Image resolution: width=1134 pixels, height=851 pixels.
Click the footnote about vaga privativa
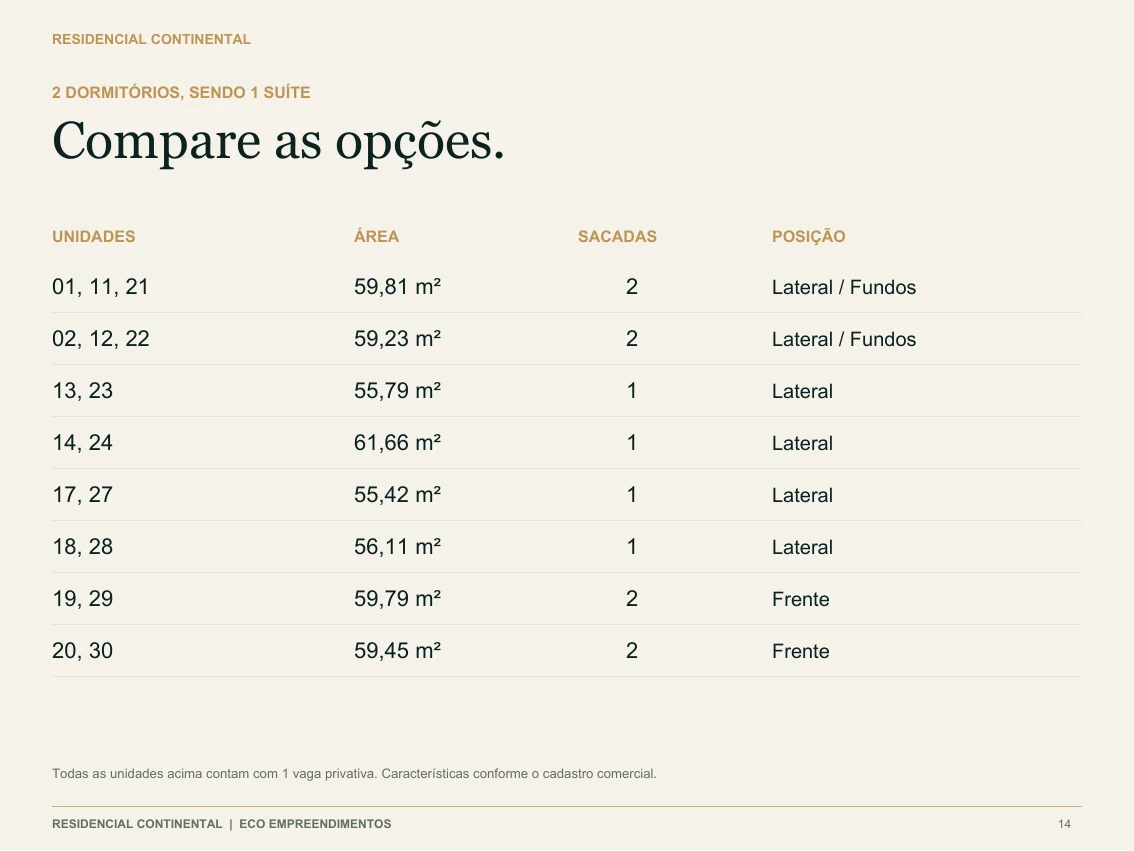tap(354, 774)
